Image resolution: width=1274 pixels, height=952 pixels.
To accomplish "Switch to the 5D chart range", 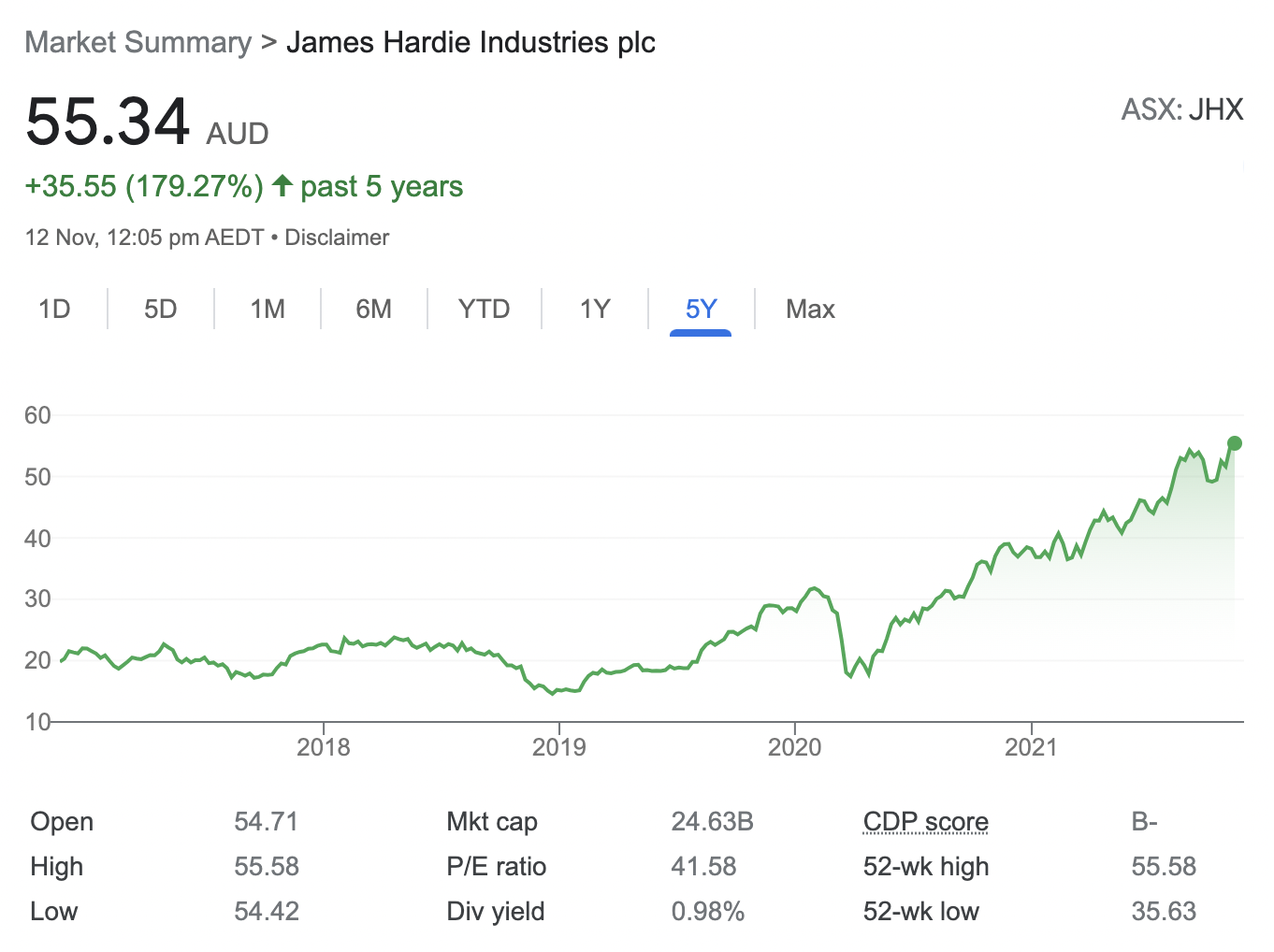I will pyautogui.click(x=161, y=309).
